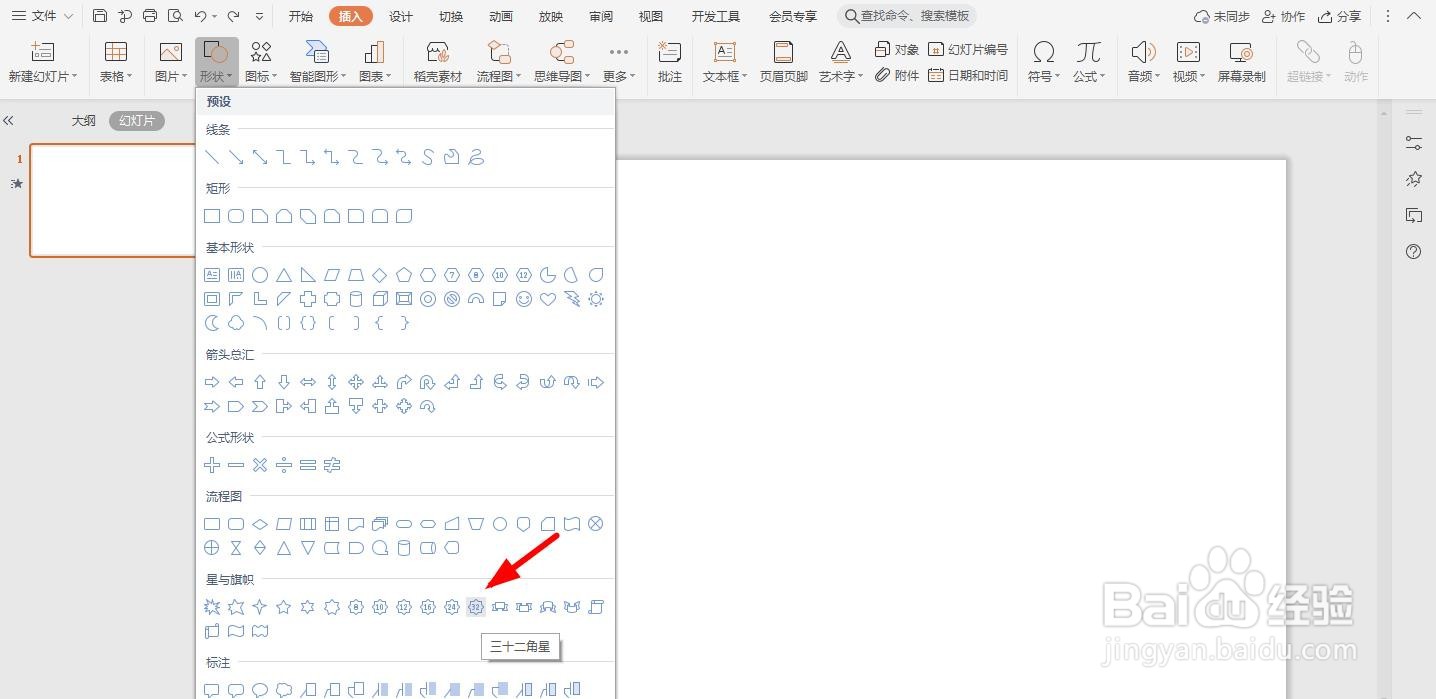Viewport: 1436px width, 699px height.
Task: Switch slide panel to 大纲 outline view
Action: pos(84,121)
